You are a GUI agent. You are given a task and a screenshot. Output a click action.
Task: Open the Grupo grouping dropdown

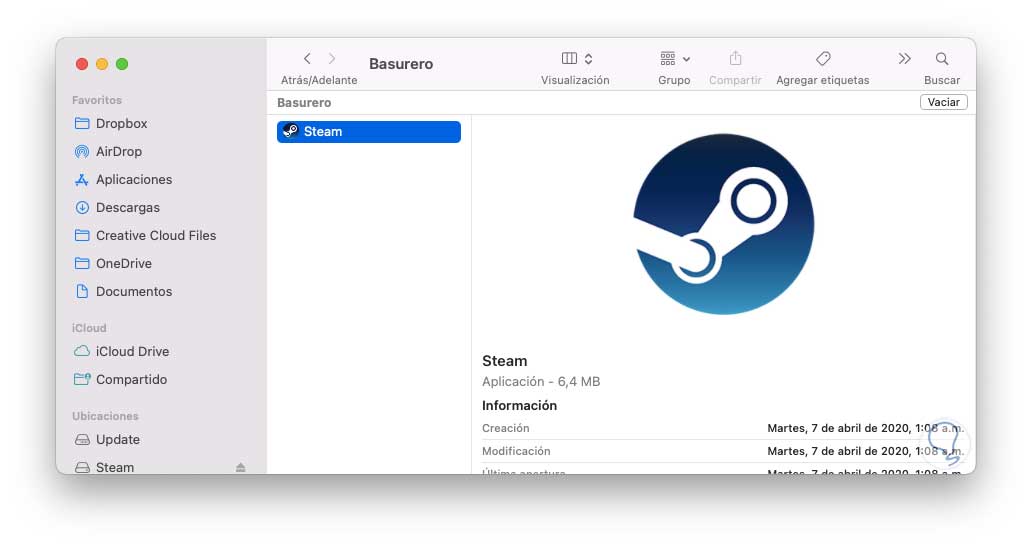click(675, 59)
